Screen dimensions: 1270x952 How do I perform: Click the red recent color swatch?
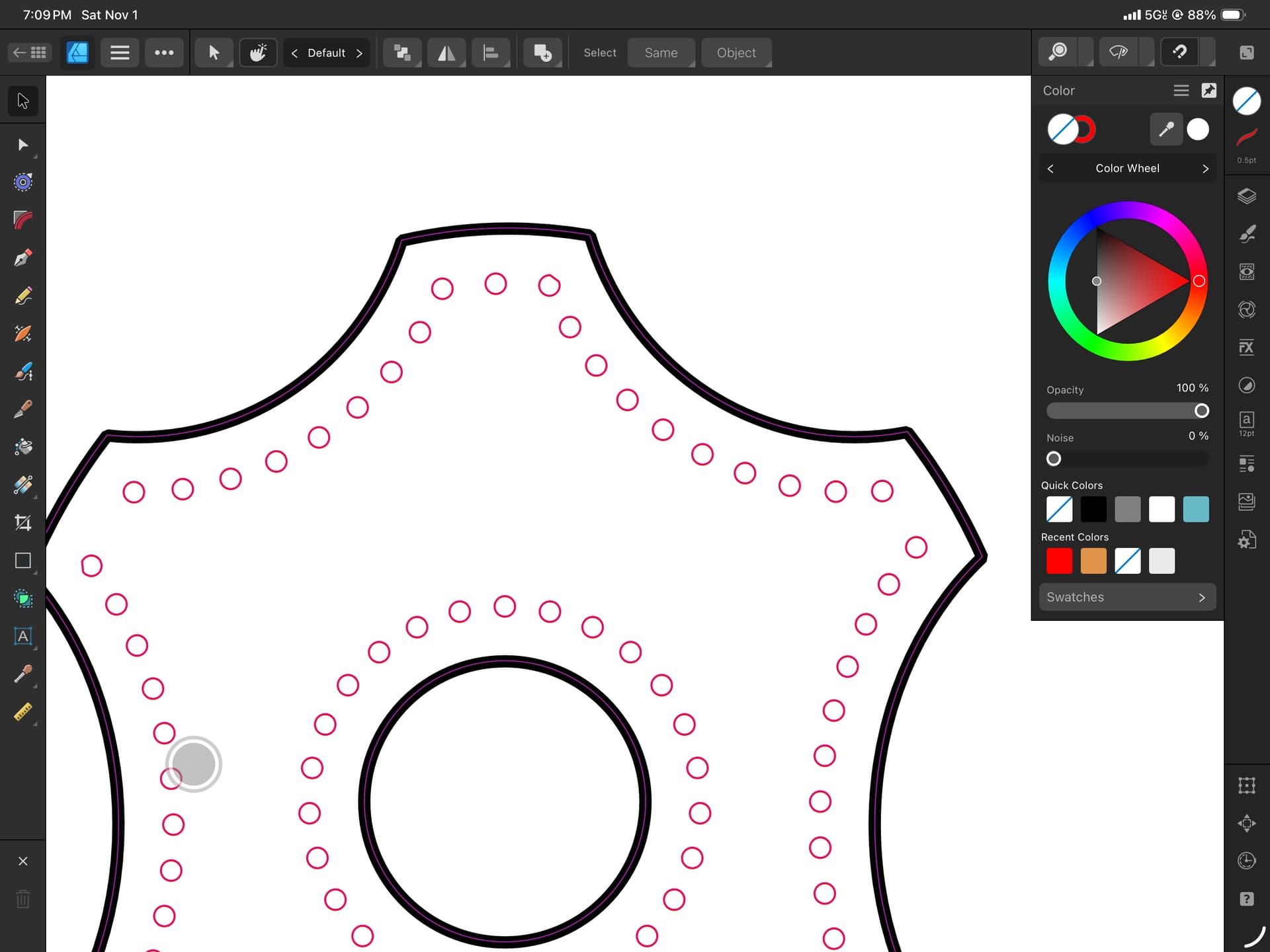[x=1059, y=561]
